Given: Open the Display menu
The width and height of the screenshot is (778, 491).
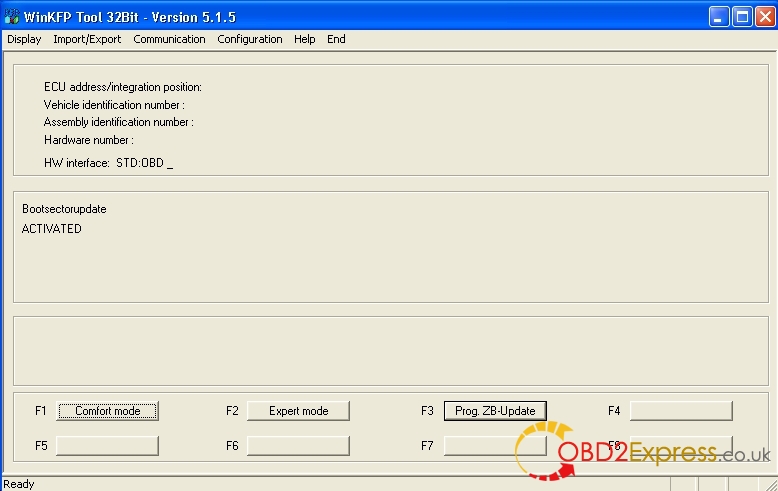Looking at the screenshot, I should (24, 39).
